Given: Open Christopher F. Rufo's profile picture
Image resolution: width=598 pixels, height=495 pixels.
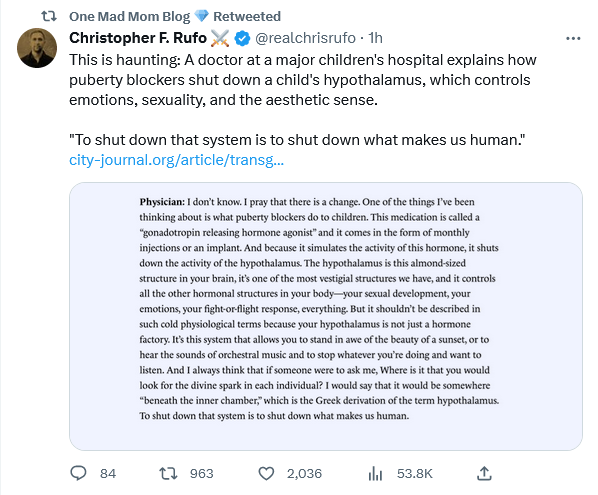Looking at the screenshot, I should point(37,48).
